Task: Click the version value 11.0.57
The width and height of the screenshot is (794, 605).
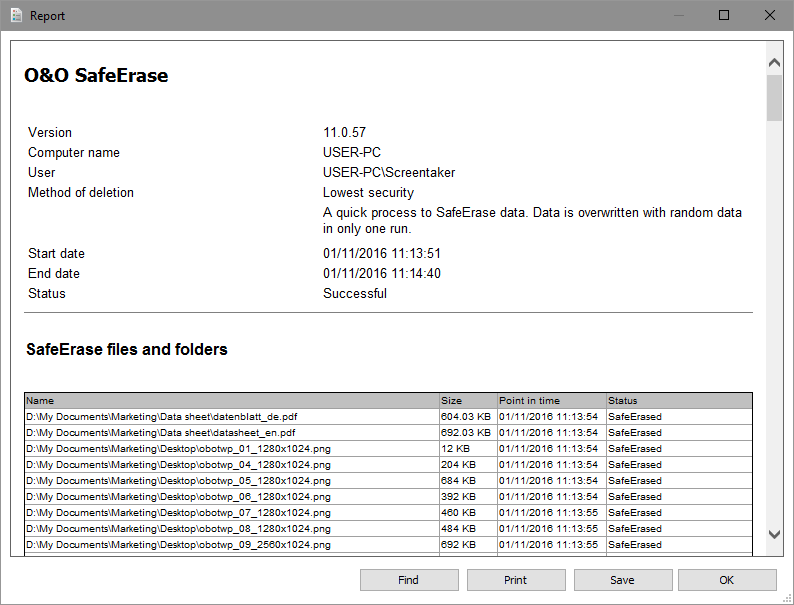Action: (344, 133)
